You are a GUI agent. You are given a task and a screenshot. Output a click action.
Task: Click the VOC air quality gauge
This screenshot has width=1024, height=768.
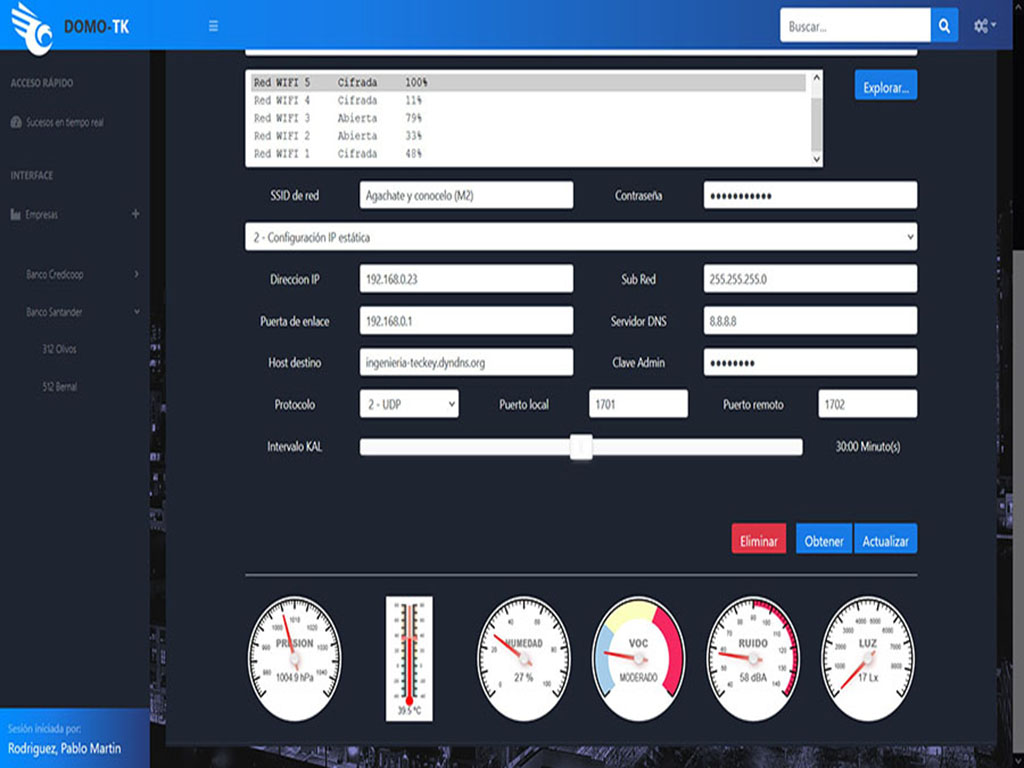[638, 658]
